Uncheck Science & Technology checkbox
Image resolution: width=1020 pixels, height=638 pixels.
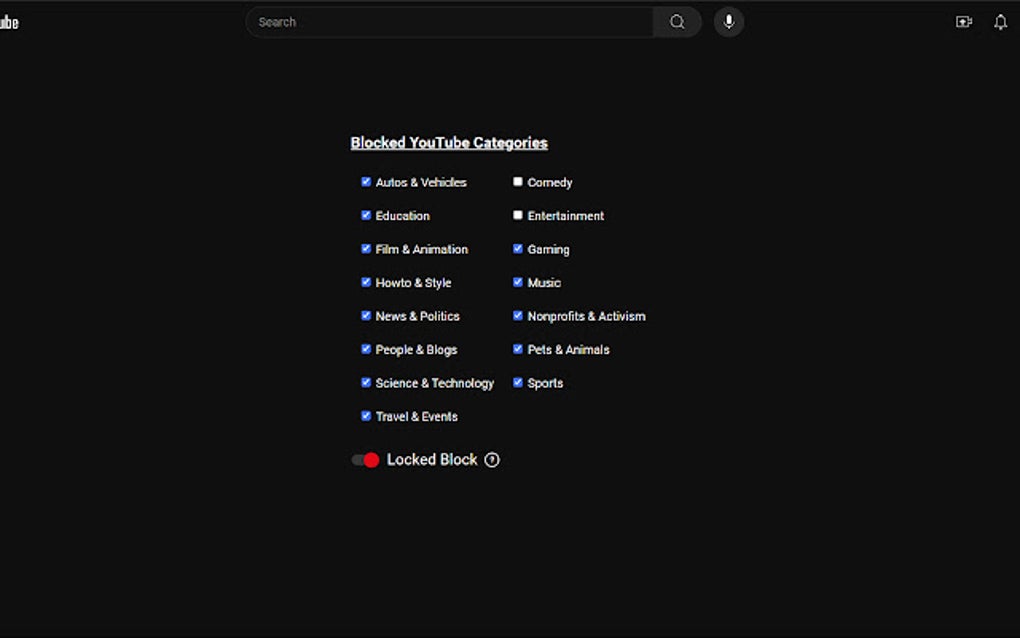(366, 382)
